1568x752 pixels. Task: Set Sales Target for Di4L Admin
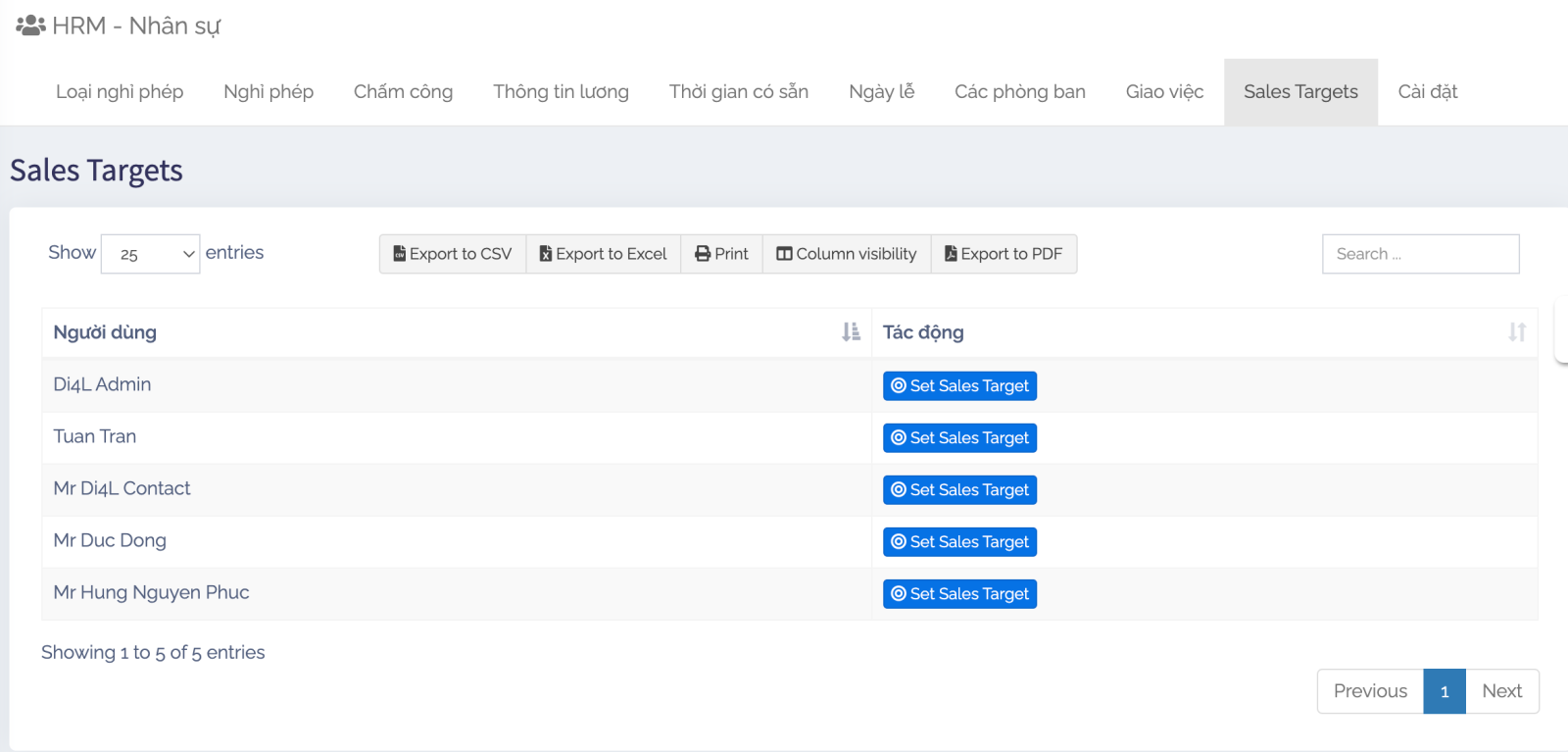tap(959, 386)
